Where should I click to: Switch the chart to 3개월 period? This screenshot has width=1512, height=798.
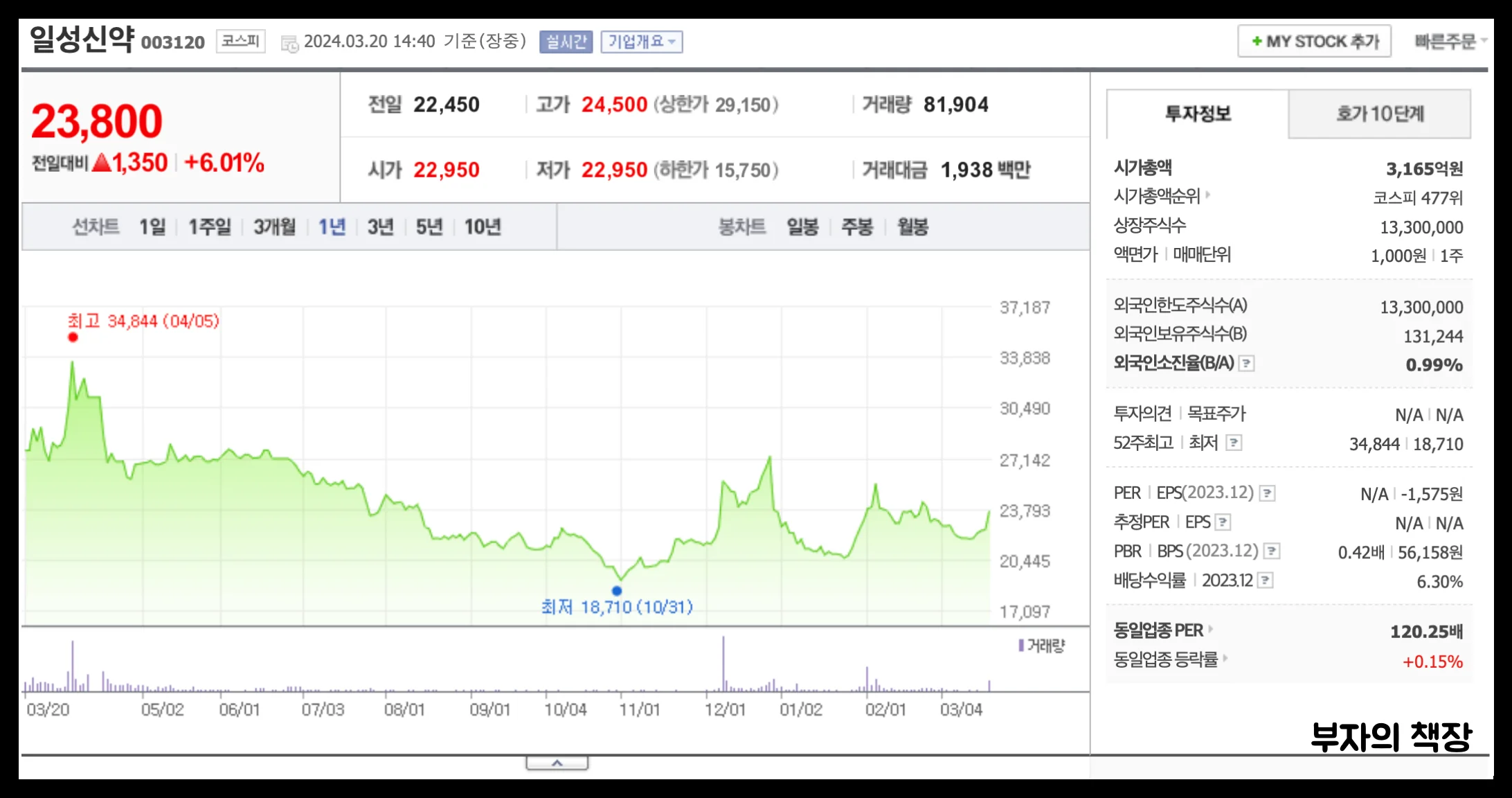[273, 226]
